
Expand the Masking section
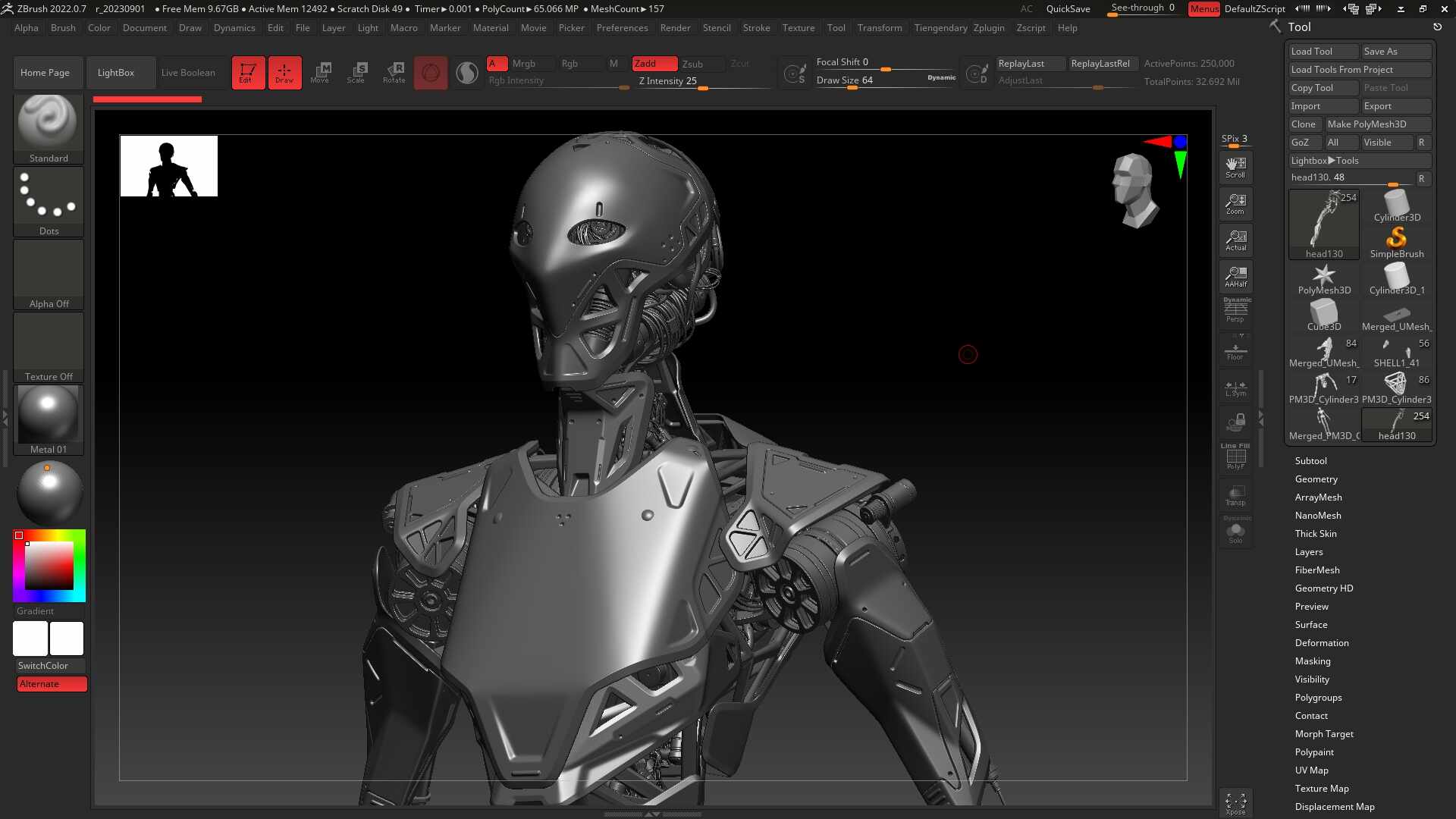pos(1312,661)
